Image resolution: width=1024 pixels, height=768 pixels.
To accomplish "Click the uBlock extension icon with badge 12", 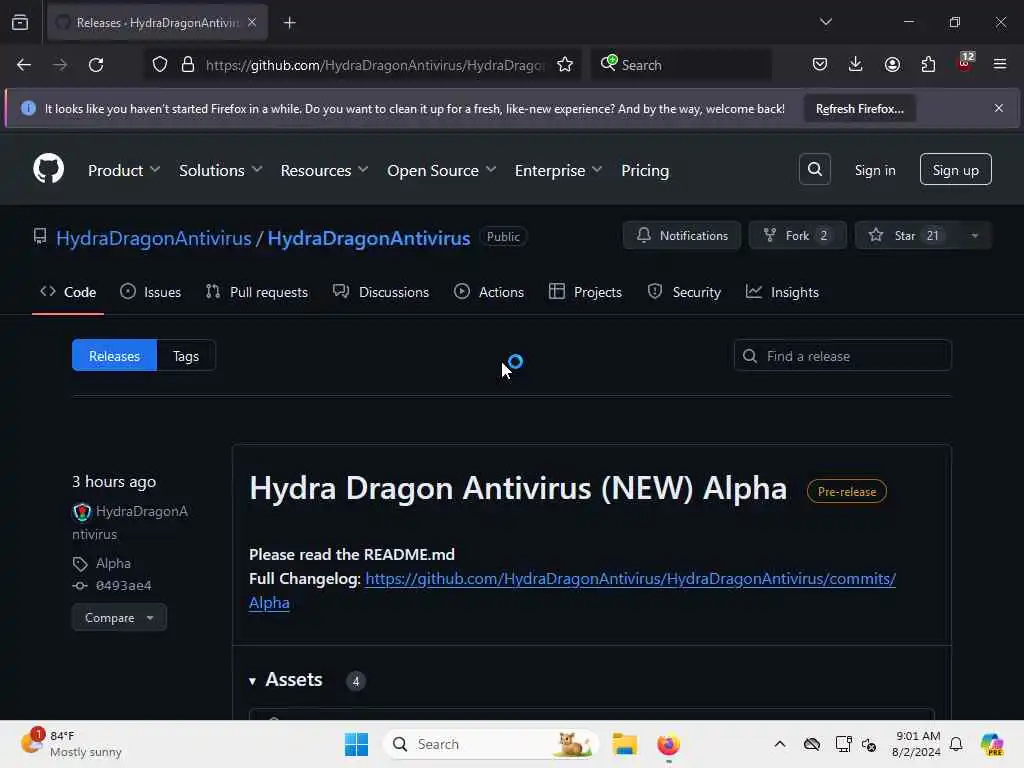I will click(965, 63).
